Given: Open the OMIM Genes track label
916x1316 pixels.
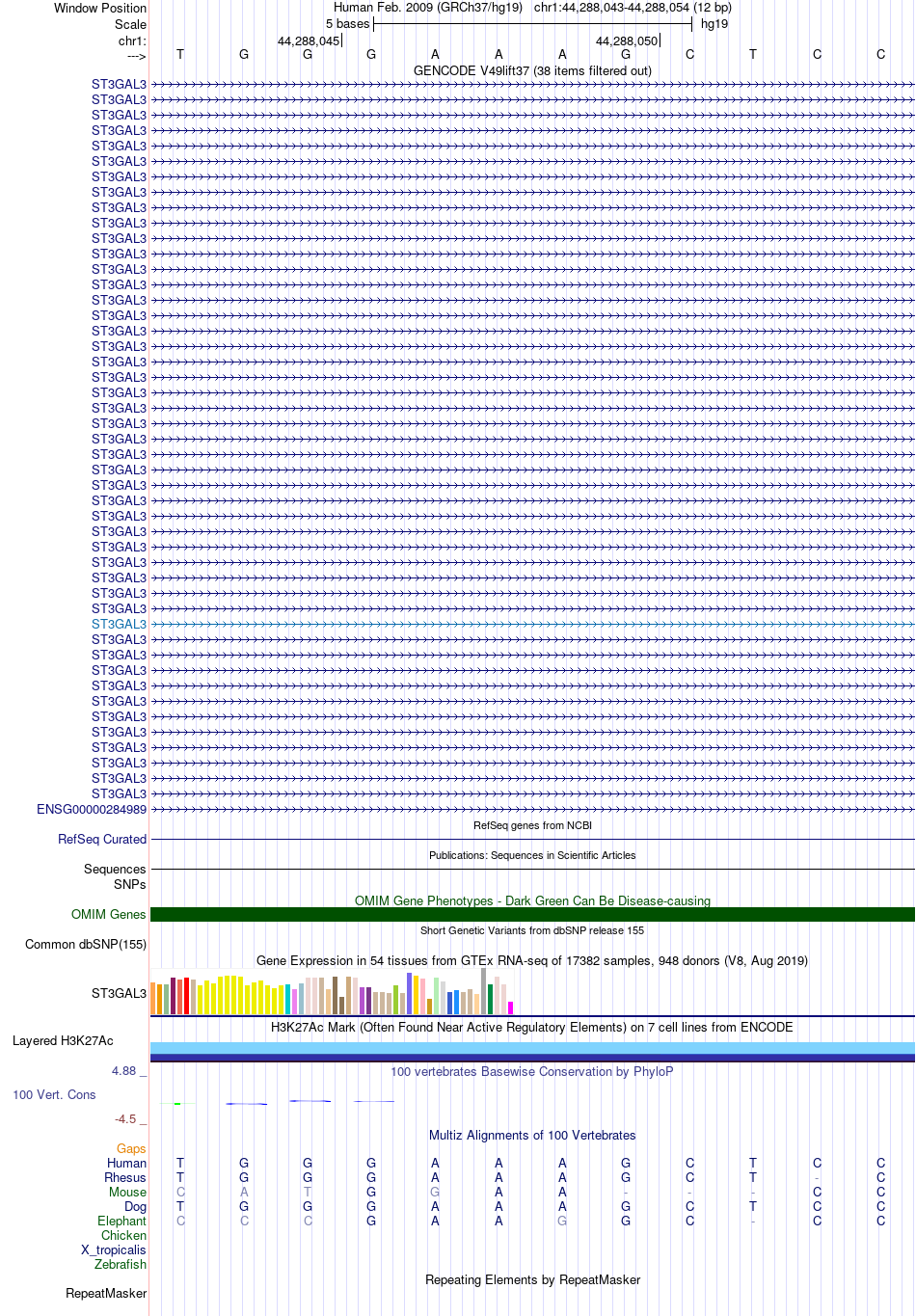Looking at the screenshot, I should [x=109, y=914].
